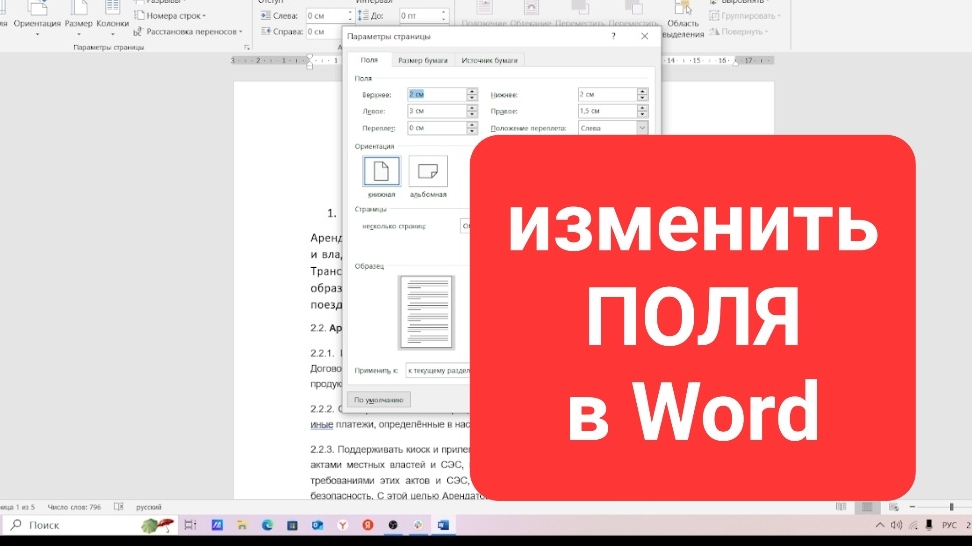Click the Нижнее margin spinner arrows

click(642, 94)
